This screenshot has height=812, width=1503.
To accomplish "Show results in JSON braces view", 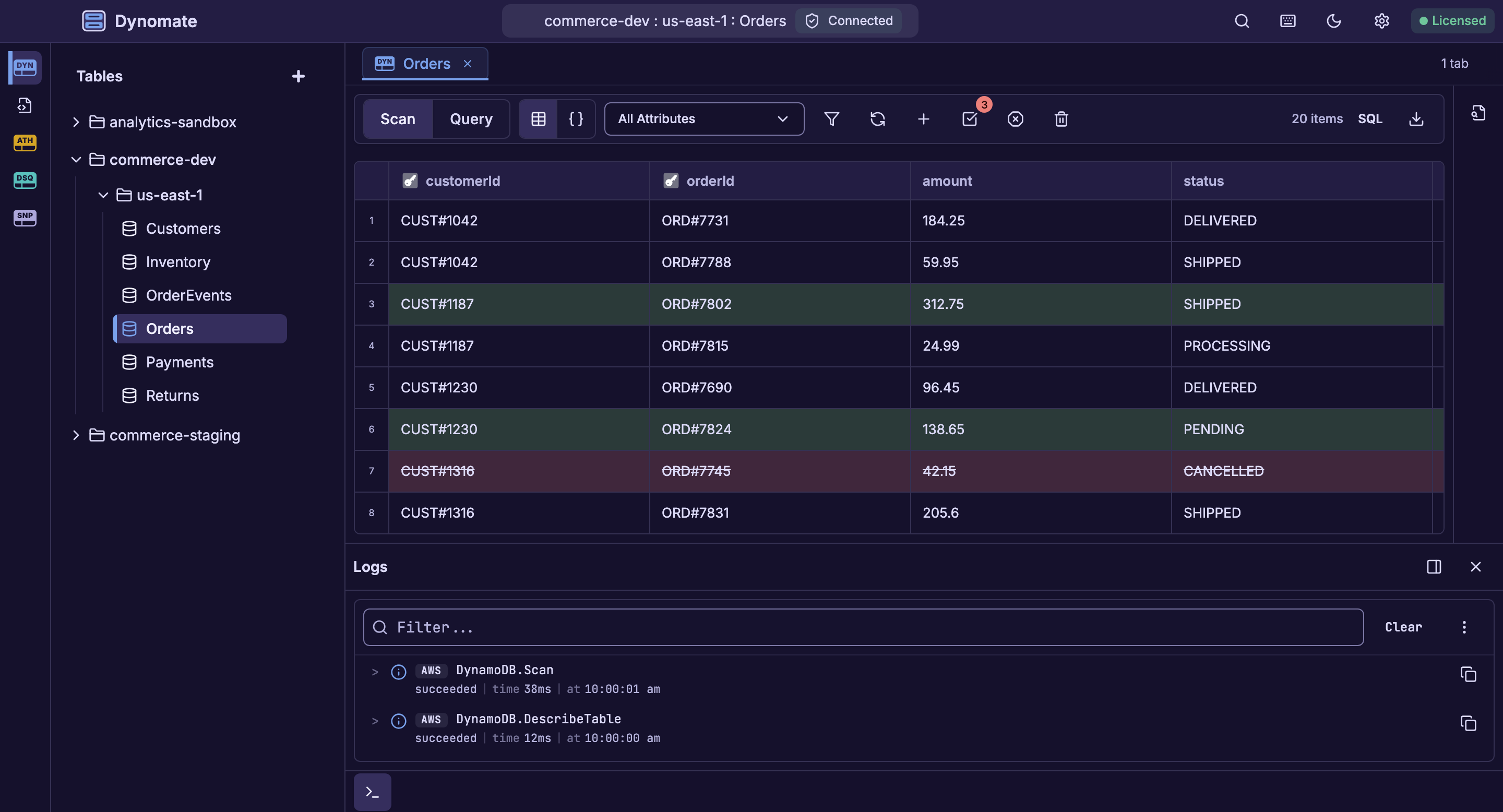I will pos(576,119).
